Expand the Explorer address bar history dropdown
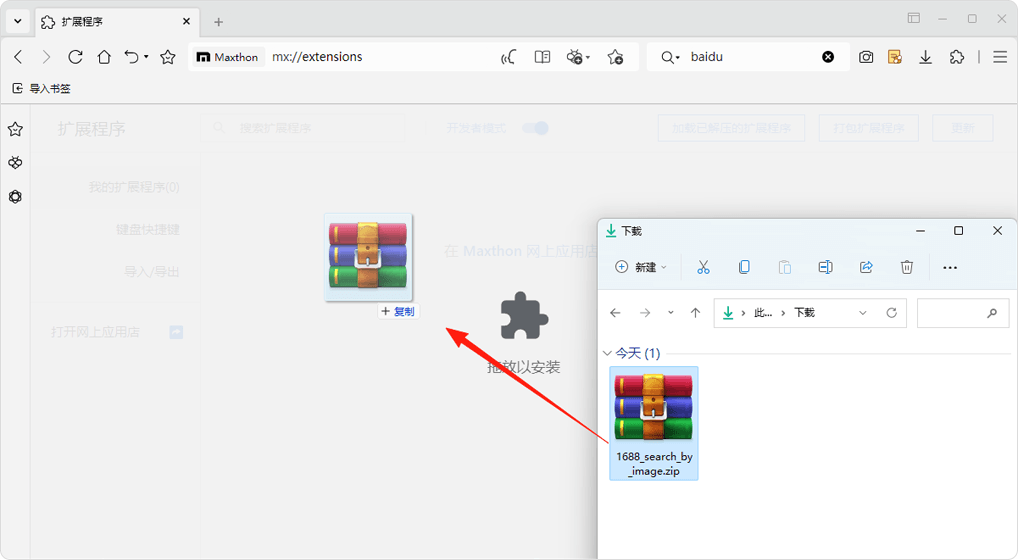The width and height of the screenshot is (1018, 560). (863, 313)
